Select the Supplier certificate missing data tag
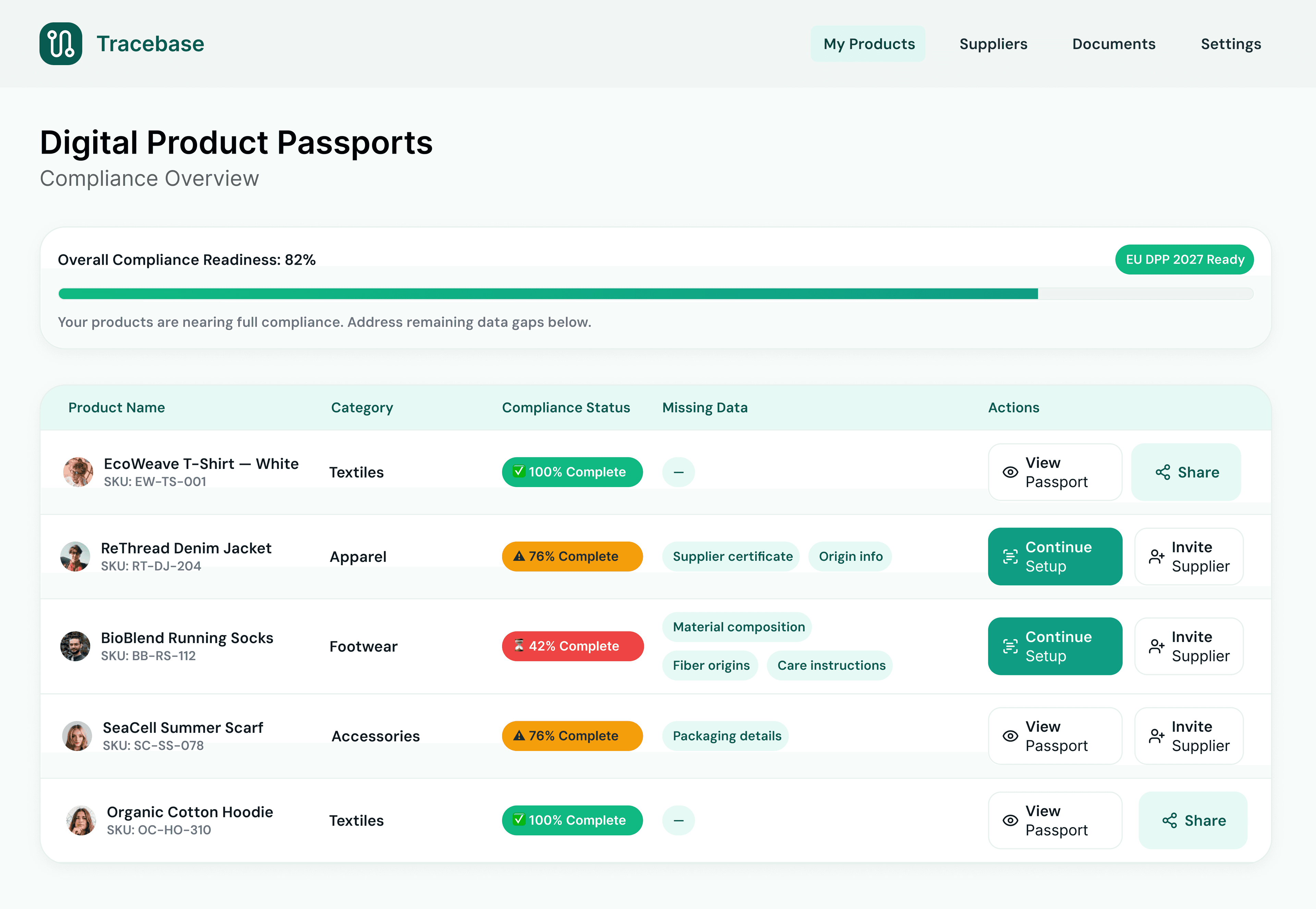Image resolution: width=1316 pixels, height=909 pixels. coord(732,556)
